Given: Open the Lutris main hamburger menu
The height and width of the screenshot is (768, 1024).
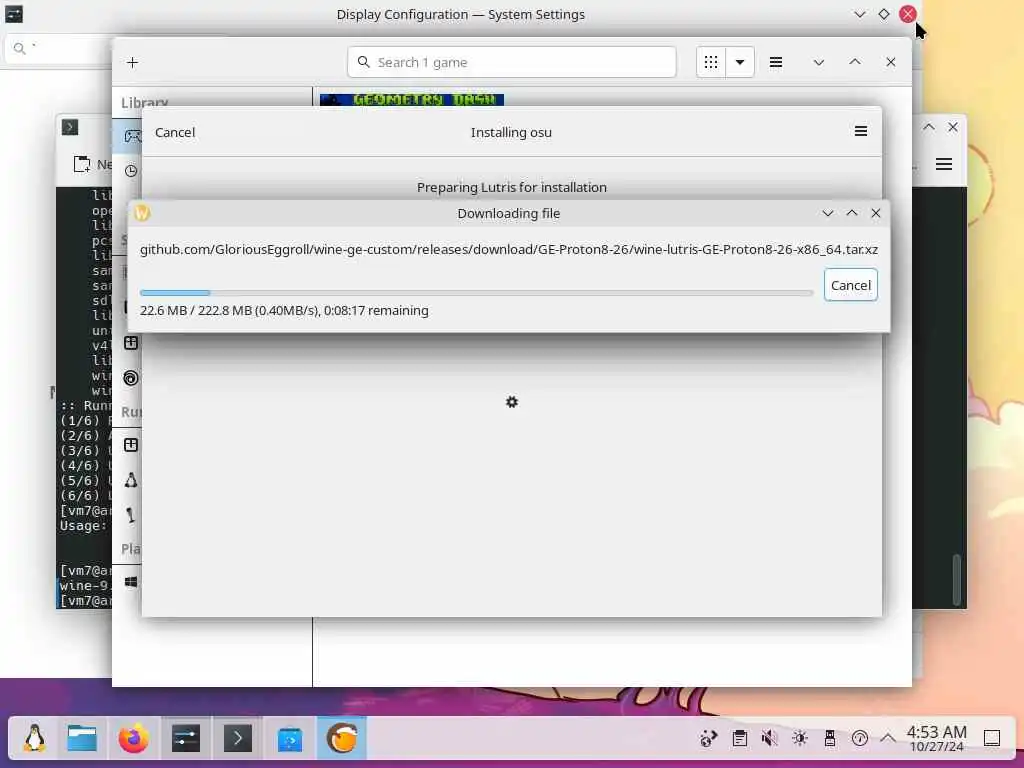Looking at the screenshot, I should coord(776,63).
